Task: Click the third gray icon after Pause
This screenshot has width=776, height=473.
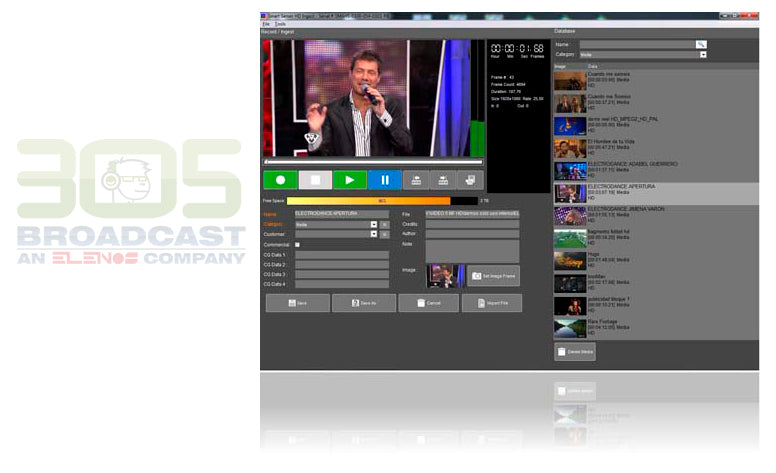Action: tap(470, 181)
